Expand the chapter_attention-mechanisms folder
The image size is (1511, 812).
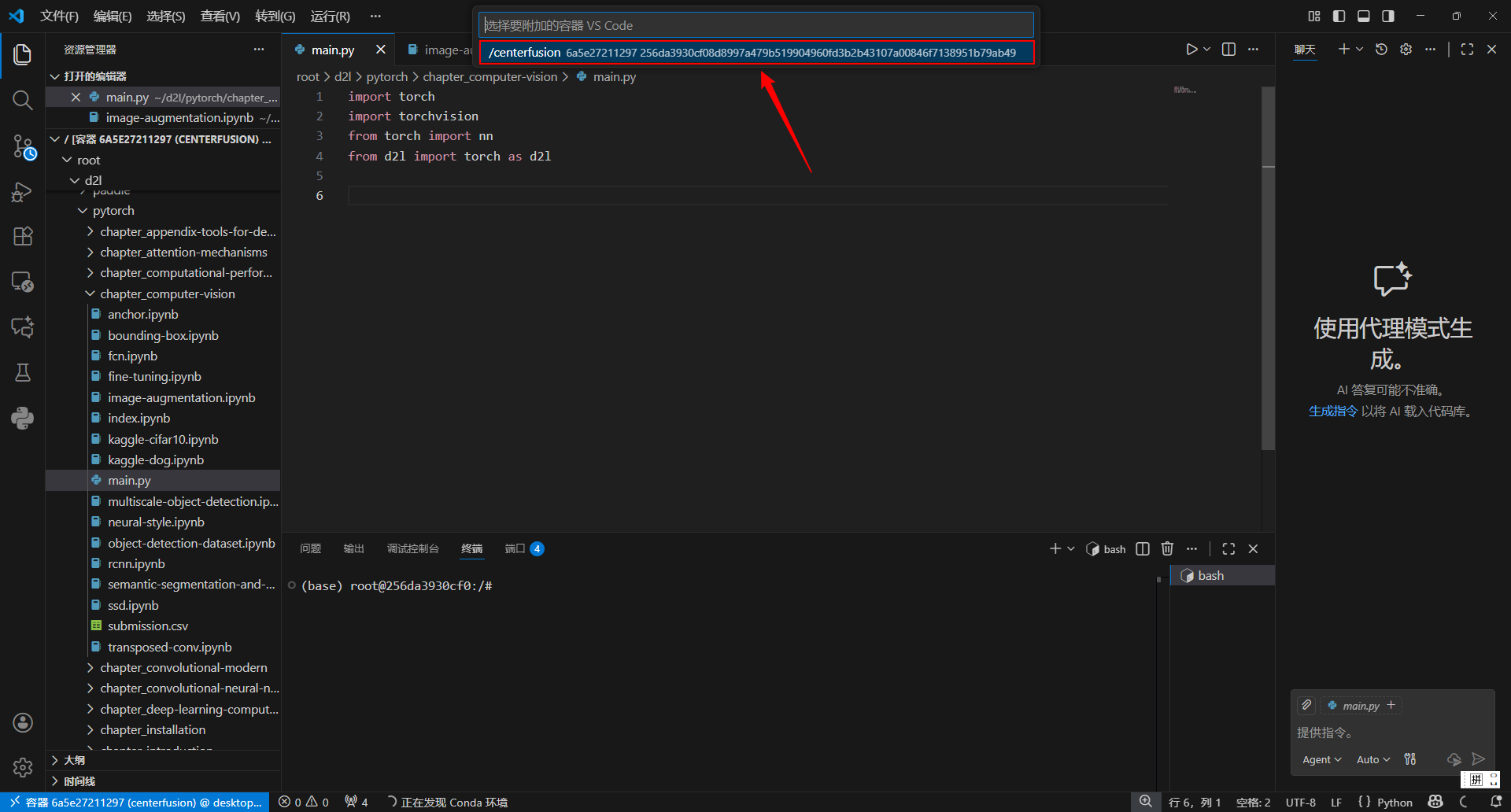(x=91, y=253)
